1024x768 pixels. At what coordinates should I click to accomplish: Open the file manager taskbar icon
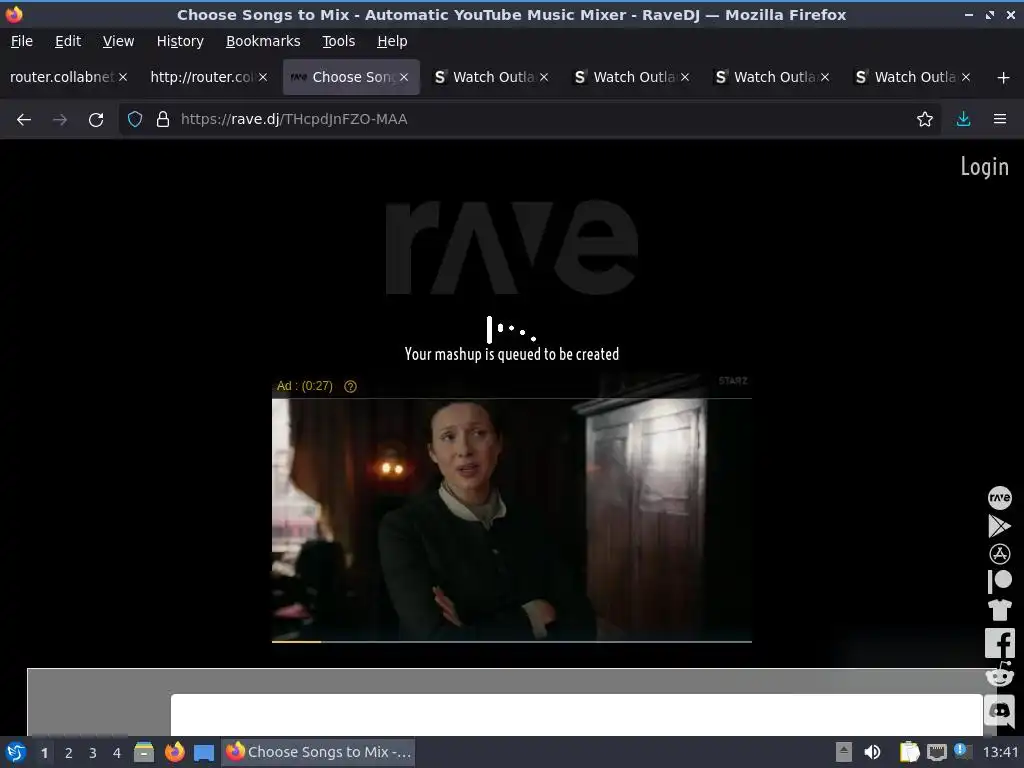pyautogui.click(x=144, y=752)
